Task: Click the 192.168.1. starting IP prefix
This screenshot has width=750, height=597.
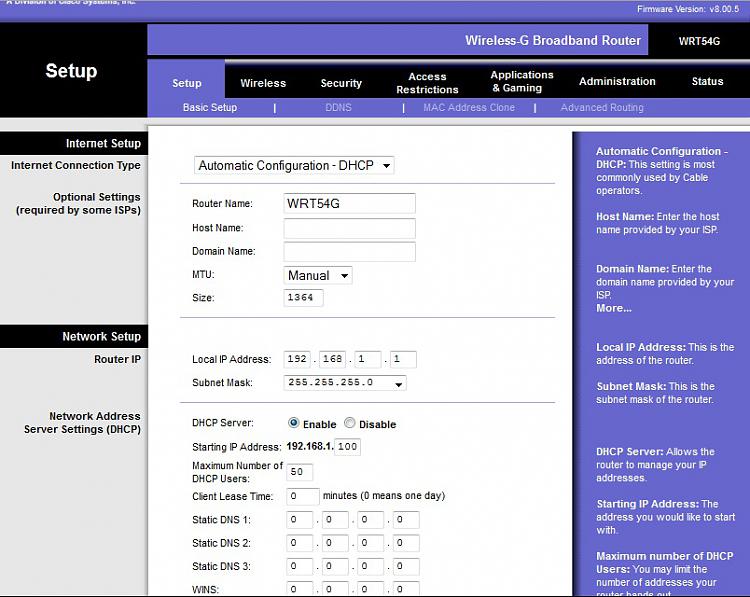Action: (x=309, y=446)
